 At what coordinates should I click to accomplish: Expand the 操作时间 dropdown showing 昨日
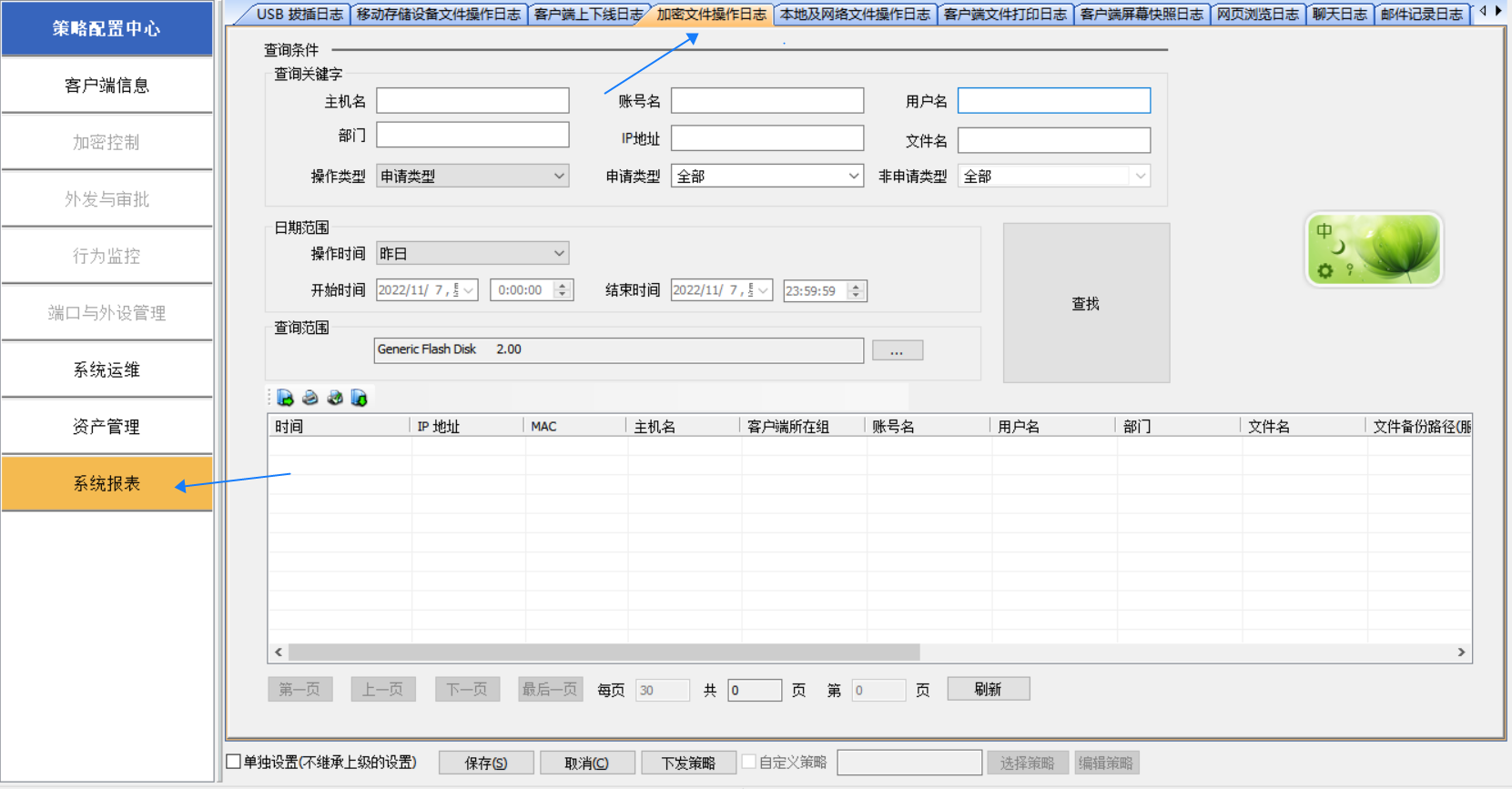click(559, 254)
